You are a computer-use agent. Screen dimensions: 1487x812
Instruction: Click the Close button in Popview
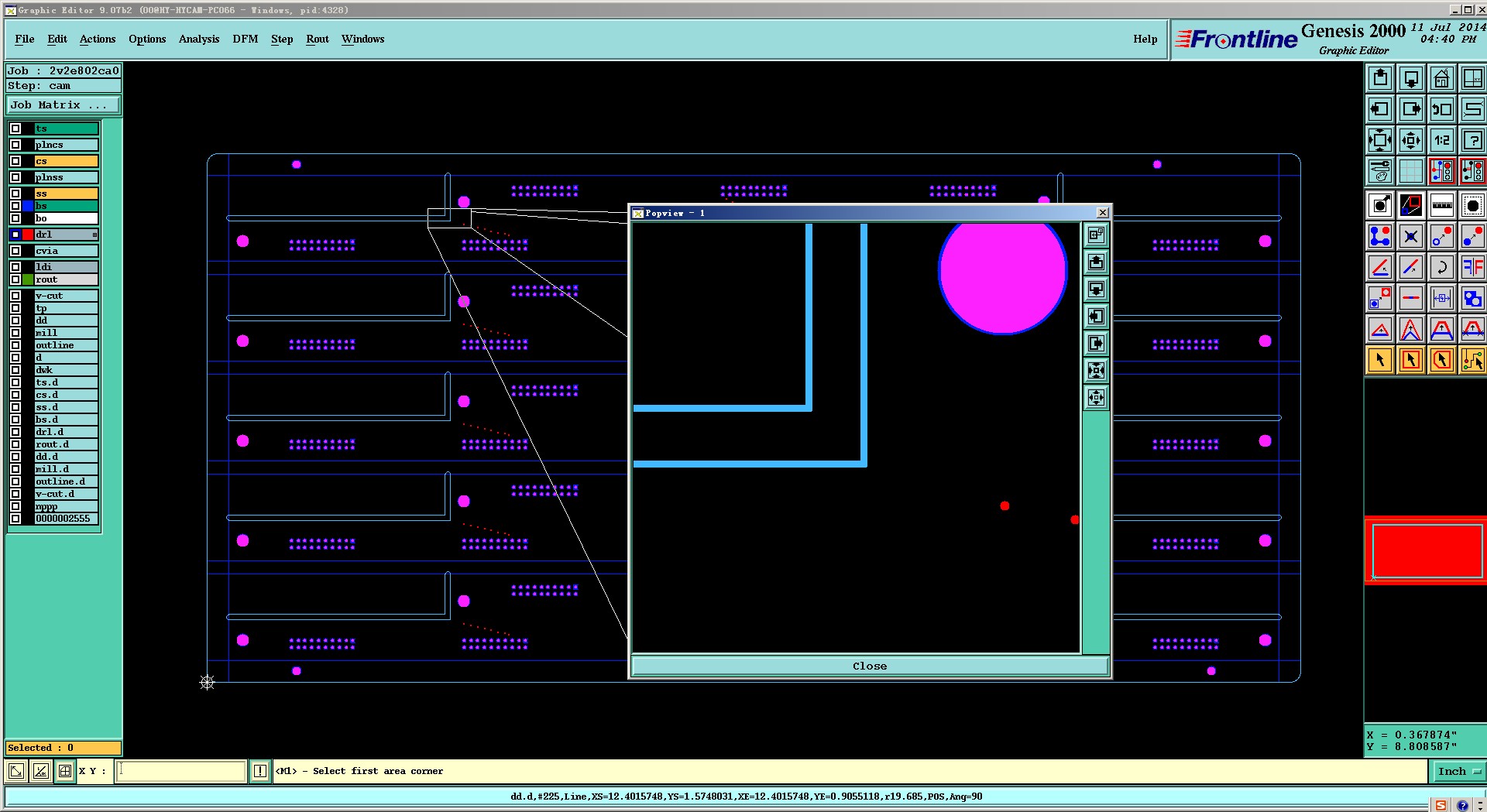(870, 666)
